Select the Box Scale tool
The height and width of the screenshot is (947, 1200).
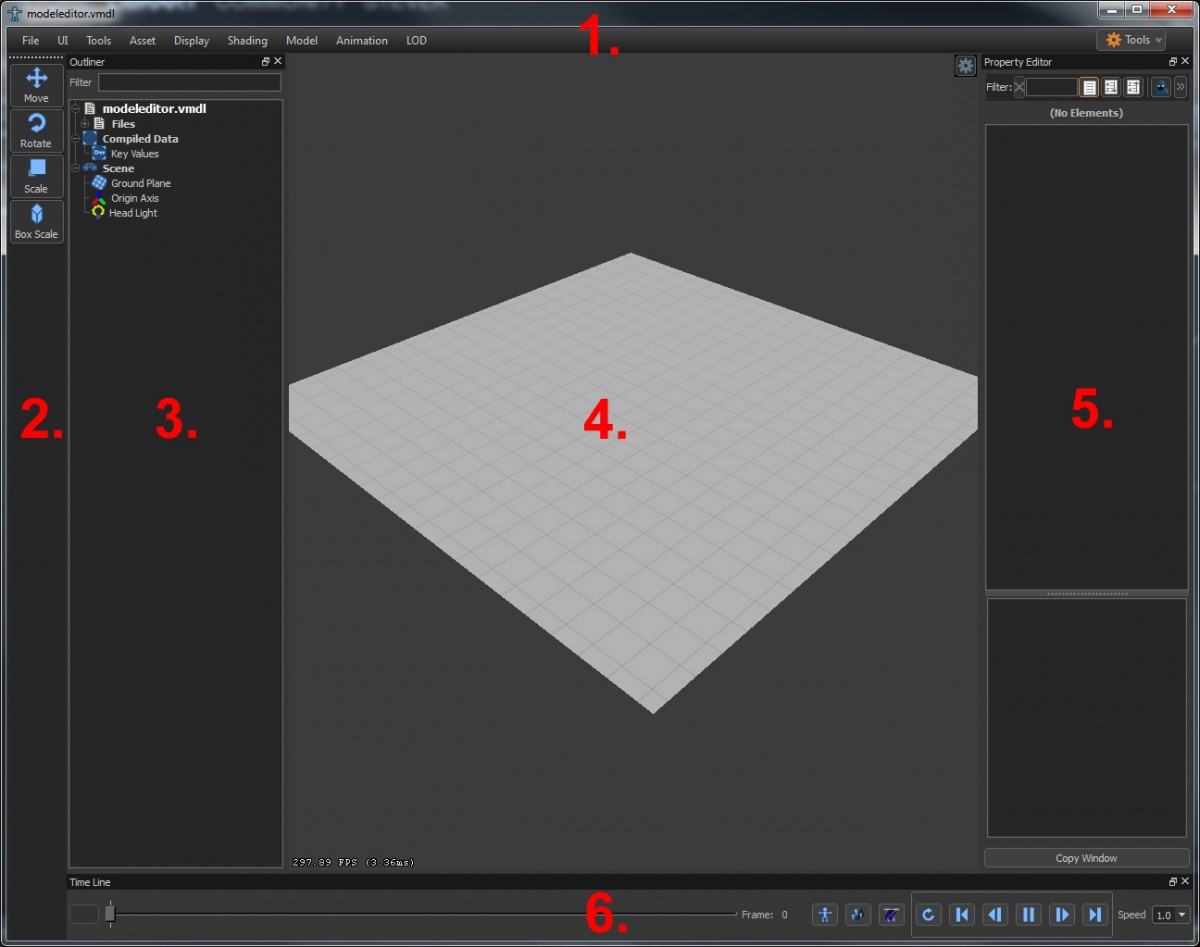[36, 221]
